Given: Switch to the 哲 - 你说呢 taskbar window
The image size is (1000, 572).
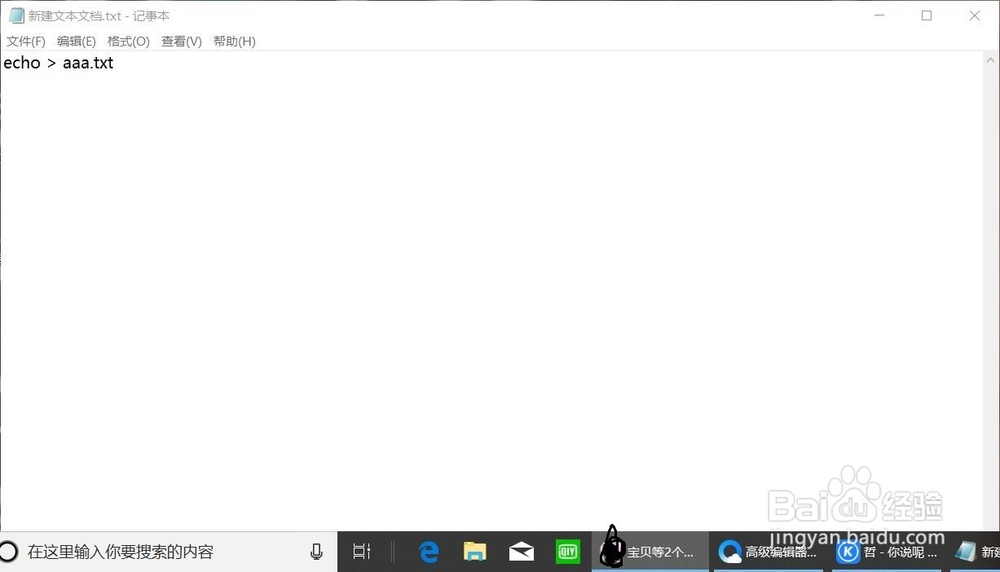Looking at the screenshot, I should 888,552.
